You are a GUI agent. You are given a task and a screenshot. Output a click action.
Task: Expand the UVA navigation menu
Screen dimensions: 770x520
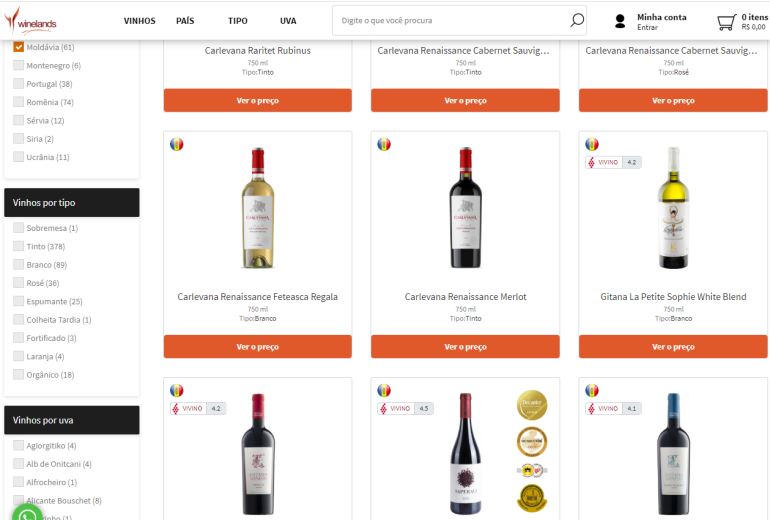pyautogui.click(x=288, y=20)
